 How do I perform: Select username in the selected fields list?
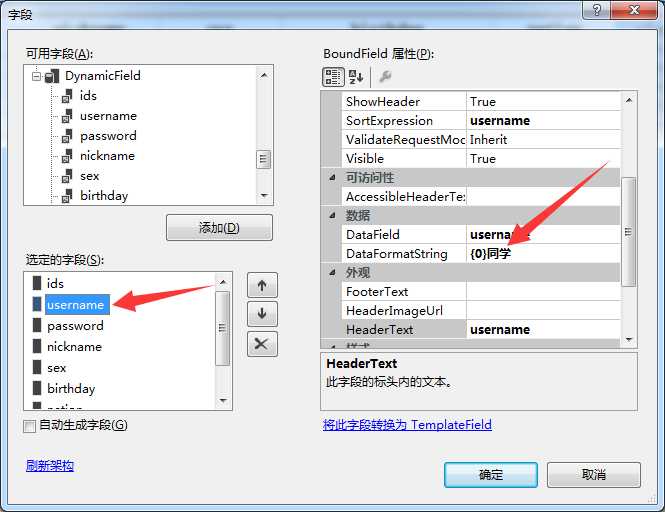(x=77, y=305)
